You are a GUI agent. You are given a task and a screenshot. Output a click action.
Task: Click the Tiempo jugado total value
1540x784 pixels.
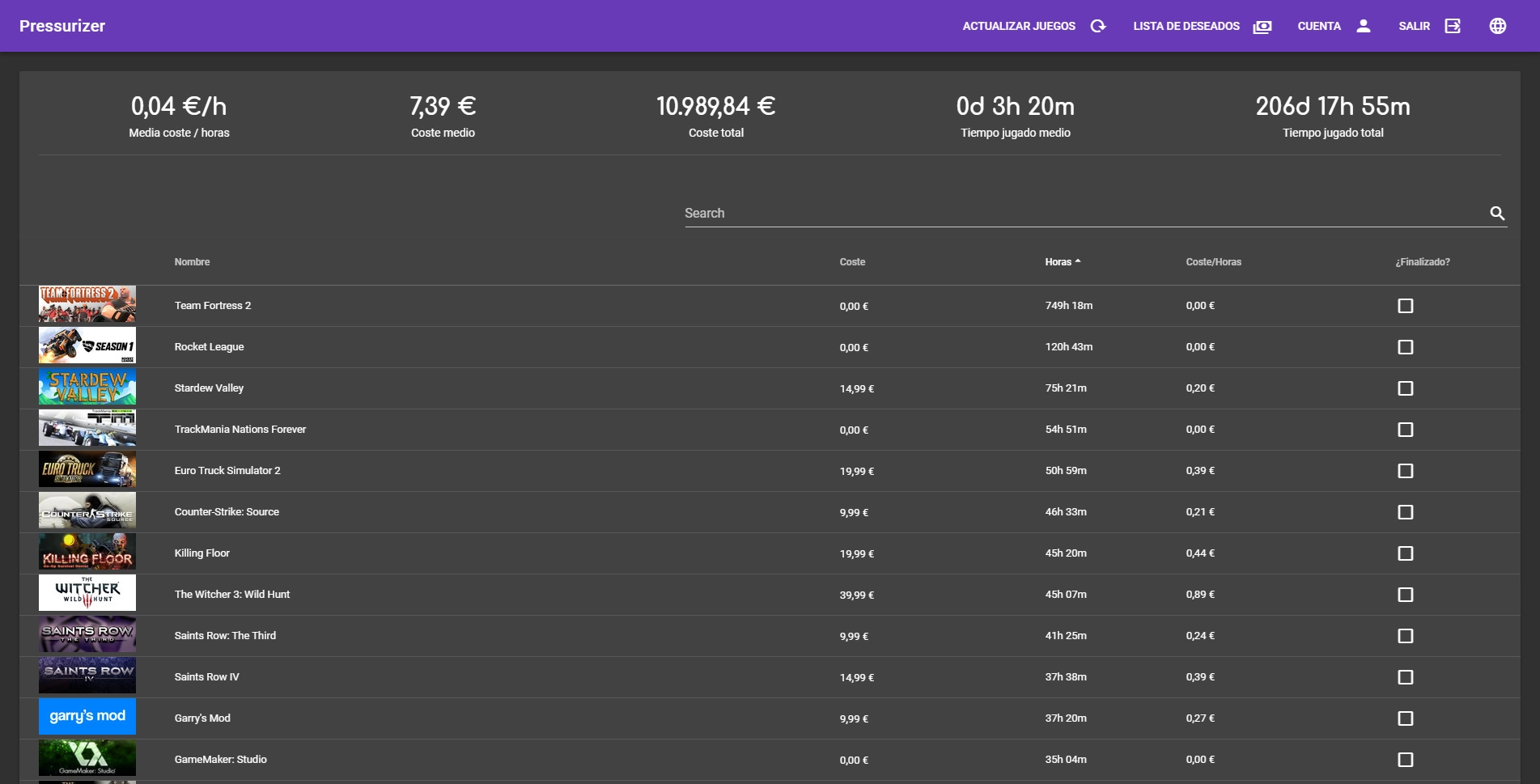click(x=1333, y=106)
